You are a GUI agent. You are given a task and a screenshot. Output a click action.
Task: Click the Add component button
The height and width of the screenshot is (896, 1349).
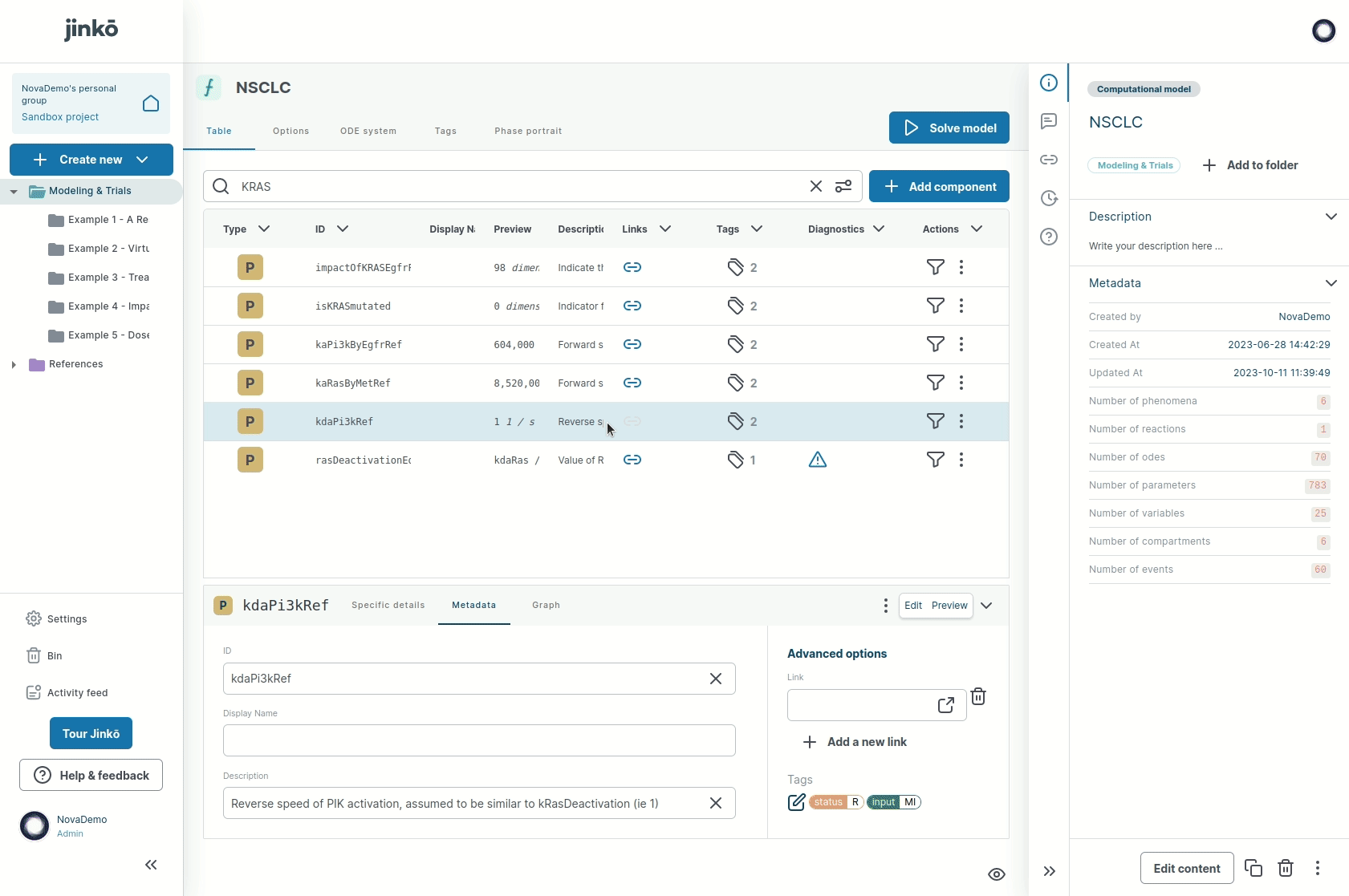click(938, 186)
